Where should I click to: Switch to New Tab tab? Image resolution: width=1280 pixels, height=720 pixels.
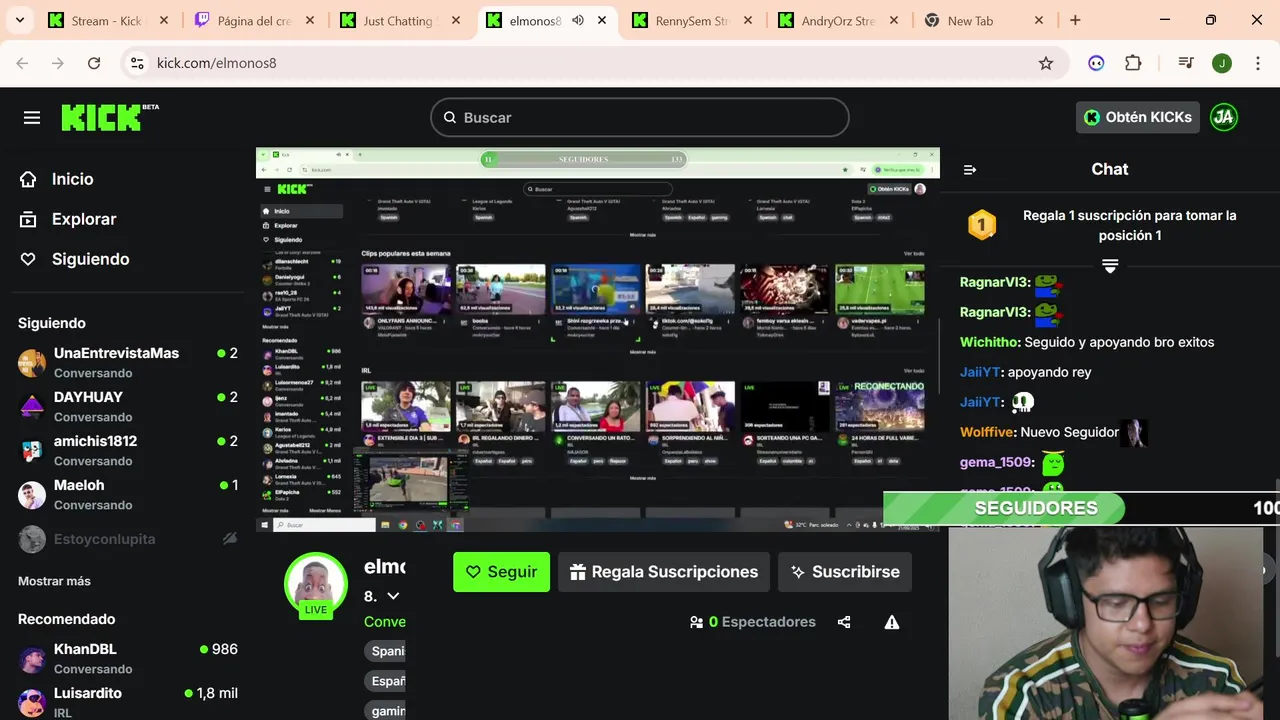[984, 20]
